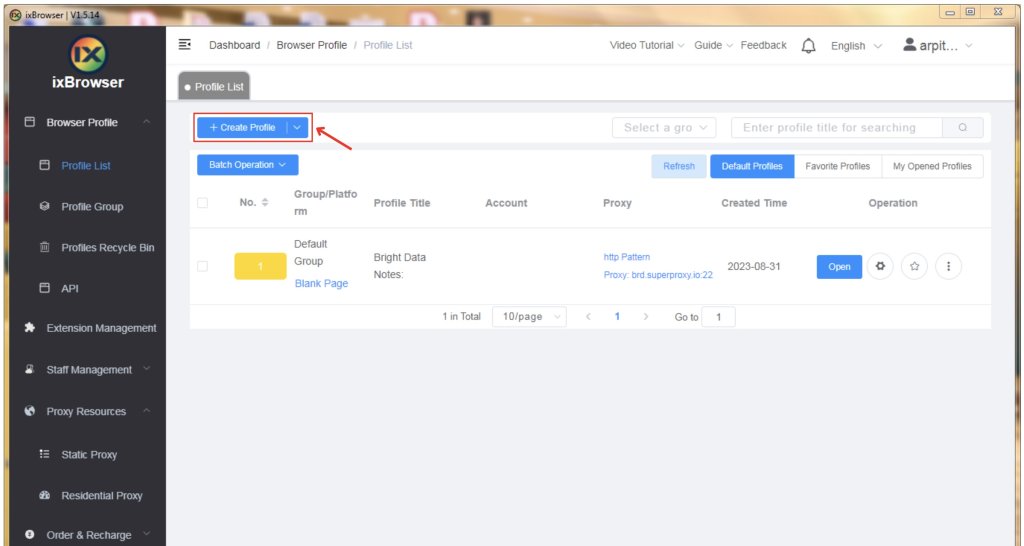The width and height of the screenshot is (1024, 546).
Task: Sort profiles by the No. column arrows
Action: tap(265, 203)
